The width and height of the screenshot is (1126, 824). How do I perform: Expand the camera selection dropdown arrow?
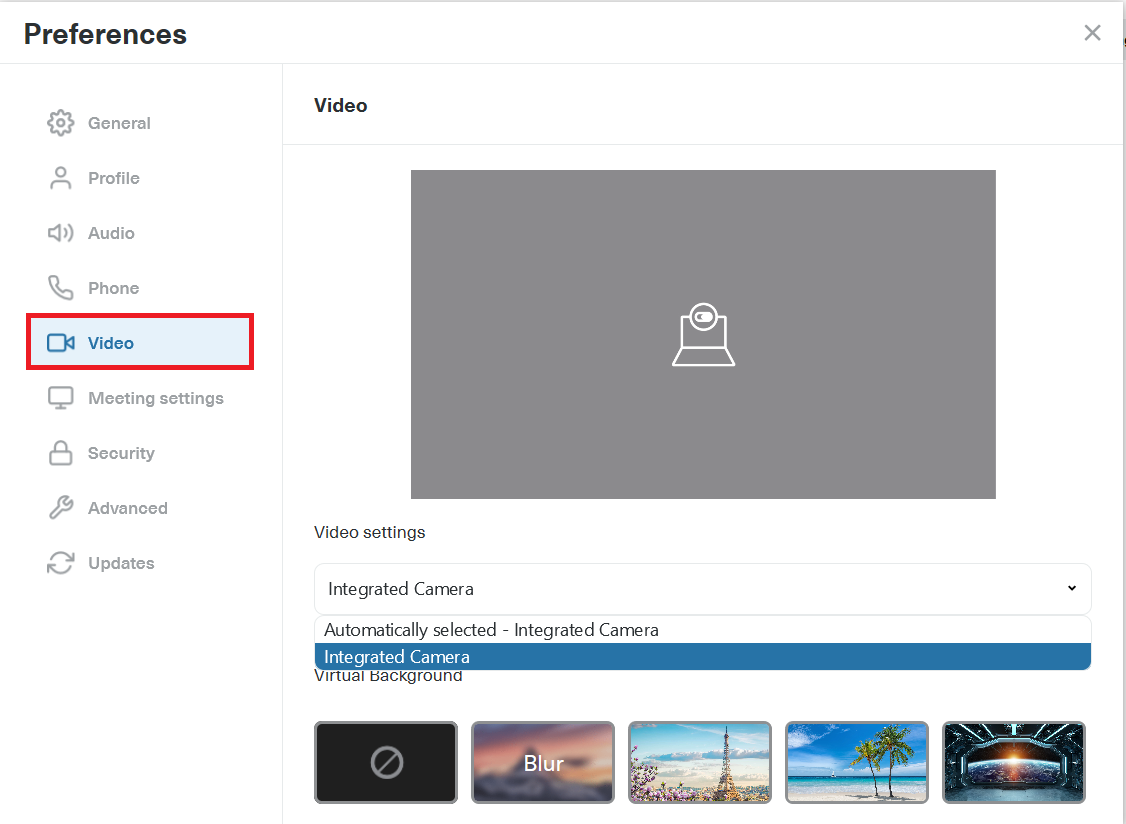[1071, 588]
